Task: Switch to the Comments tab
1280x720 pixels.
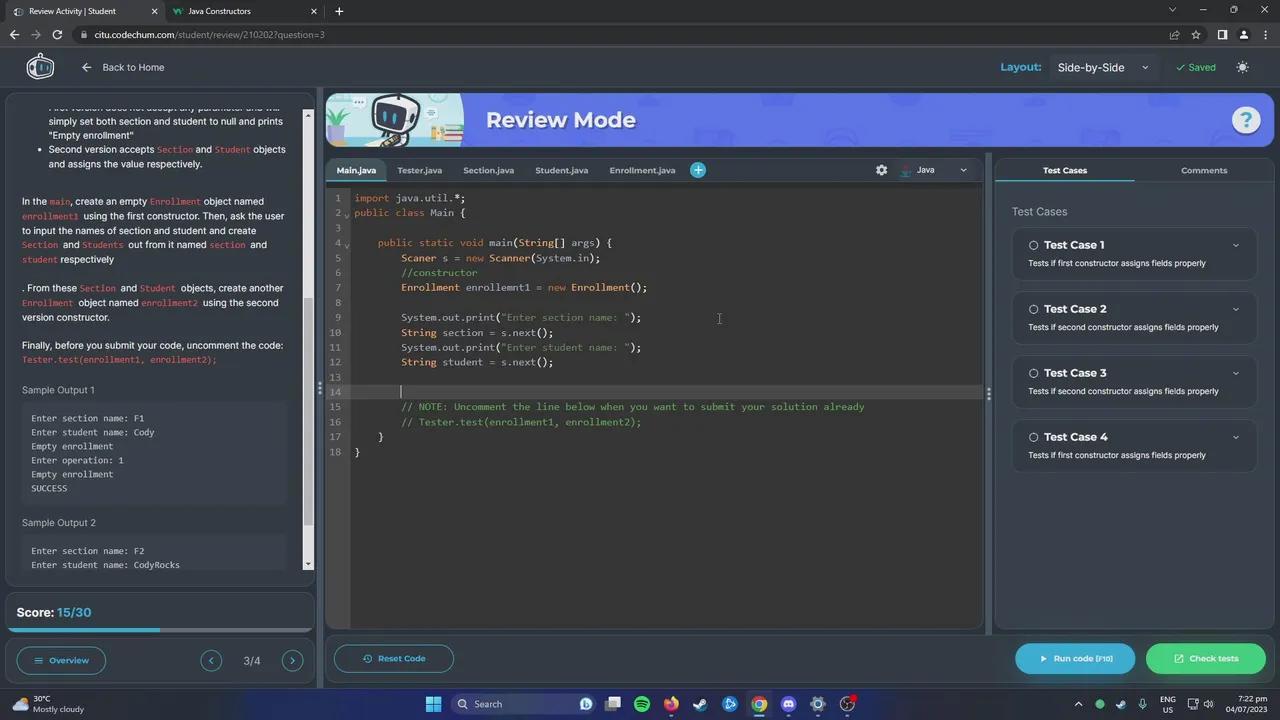Action: (x=1203, y=170)
